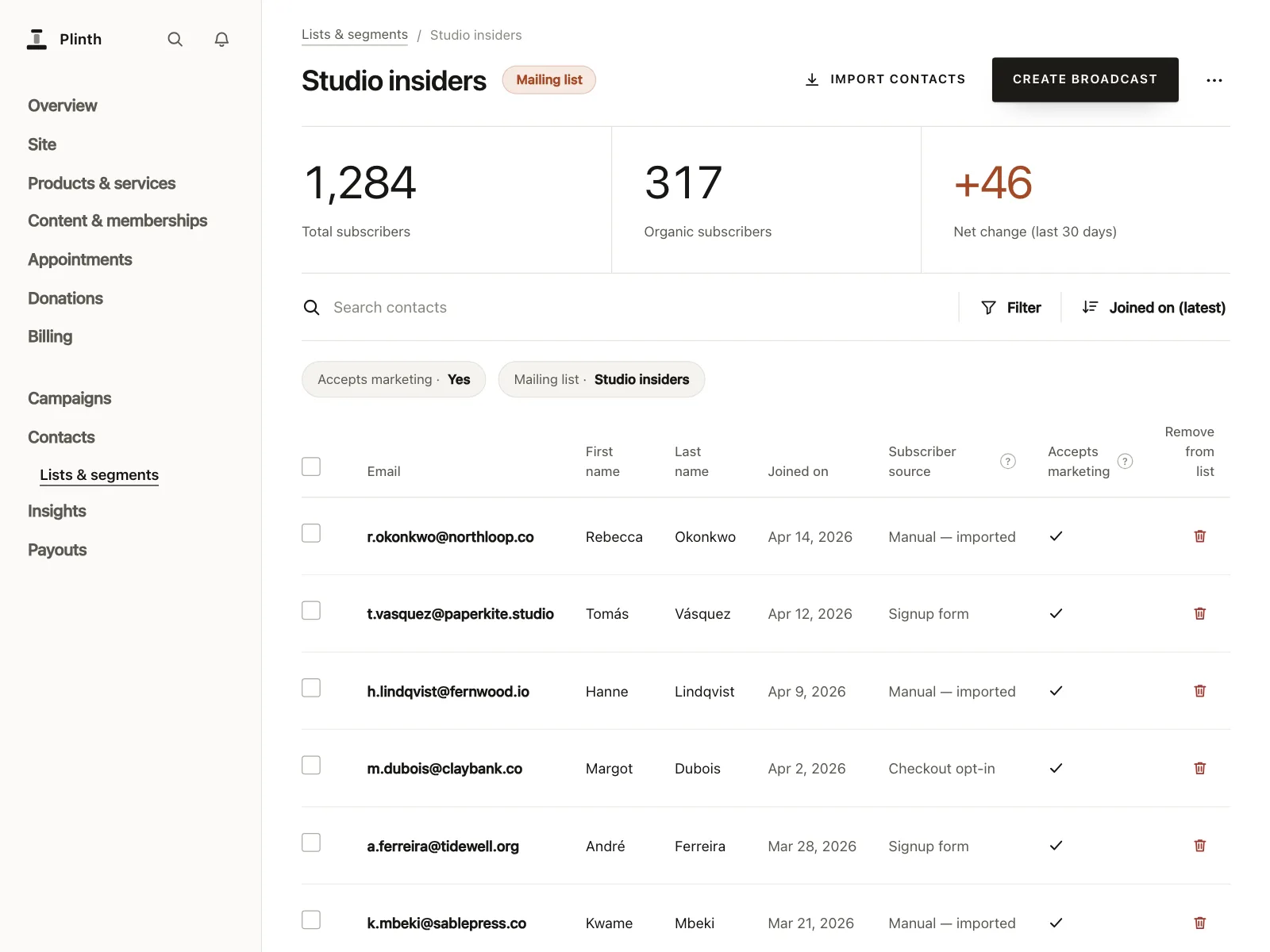This screenshot has width=1270, height=952.
Task: Go to Appointments
Action: click(x=80, y=259)
